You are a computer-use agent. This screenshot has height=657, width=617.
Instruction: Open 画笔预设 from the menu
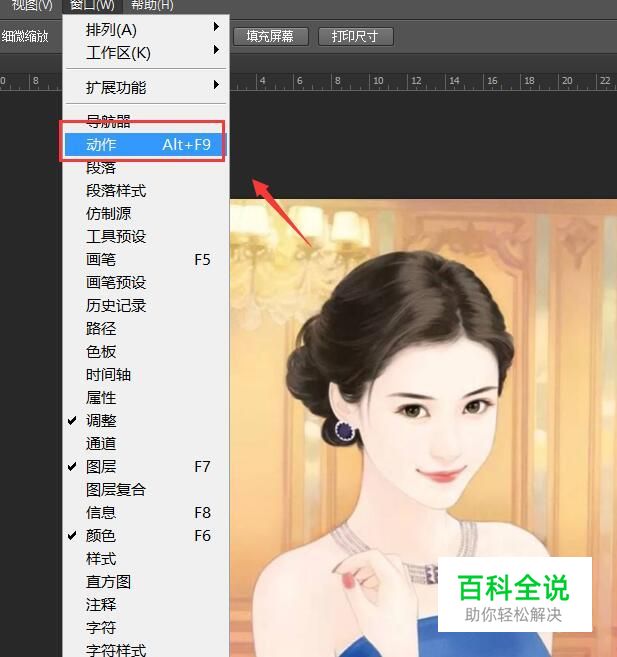(146, 282)
